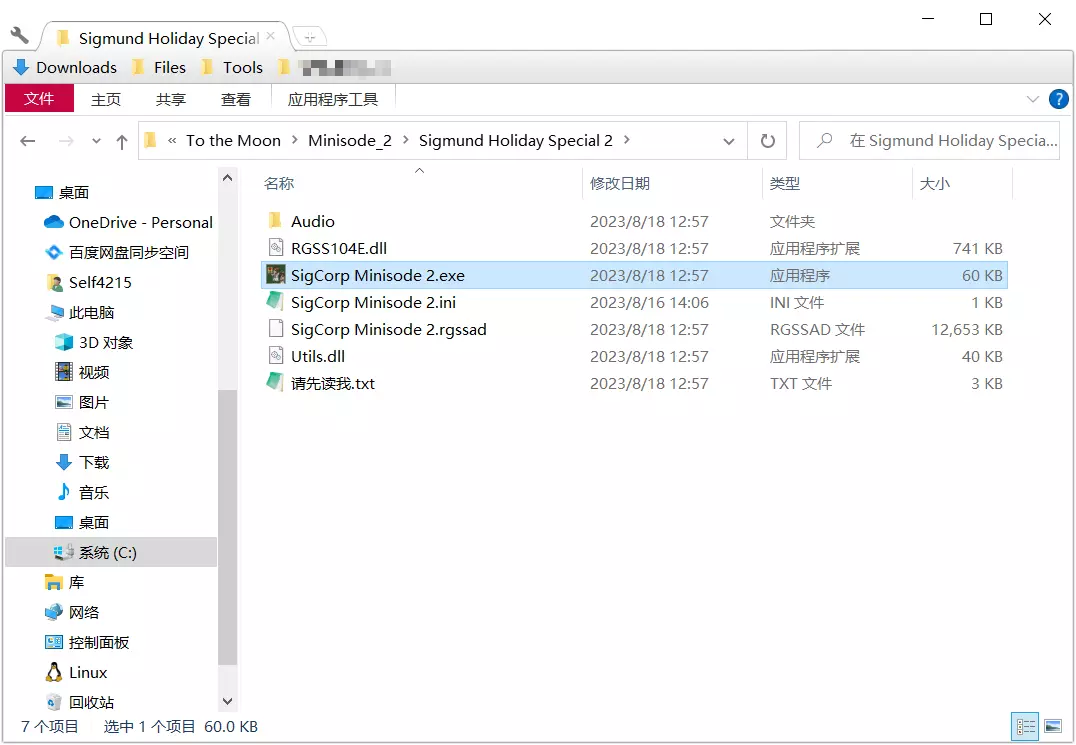Select the Audio folder icon
This screenshot has height=745, width=1076.
point(275,221)
